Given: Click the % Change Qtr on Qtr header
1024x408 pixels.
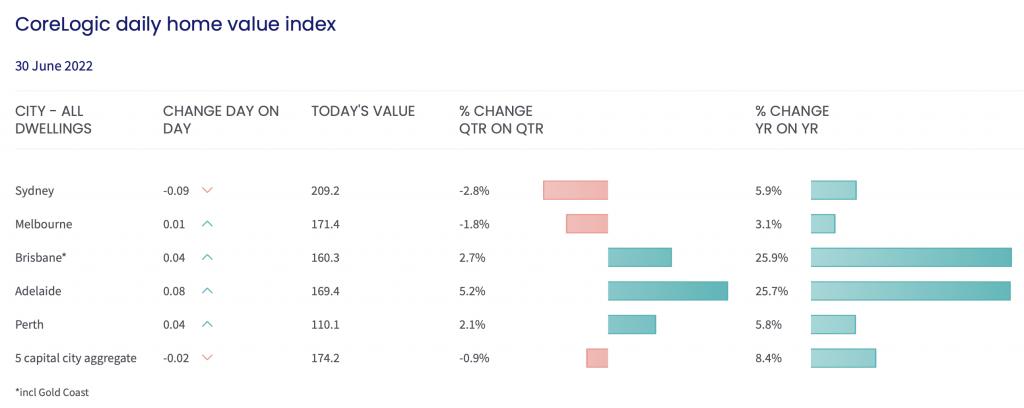Looking at the screenshot, I should pos(501,119).
